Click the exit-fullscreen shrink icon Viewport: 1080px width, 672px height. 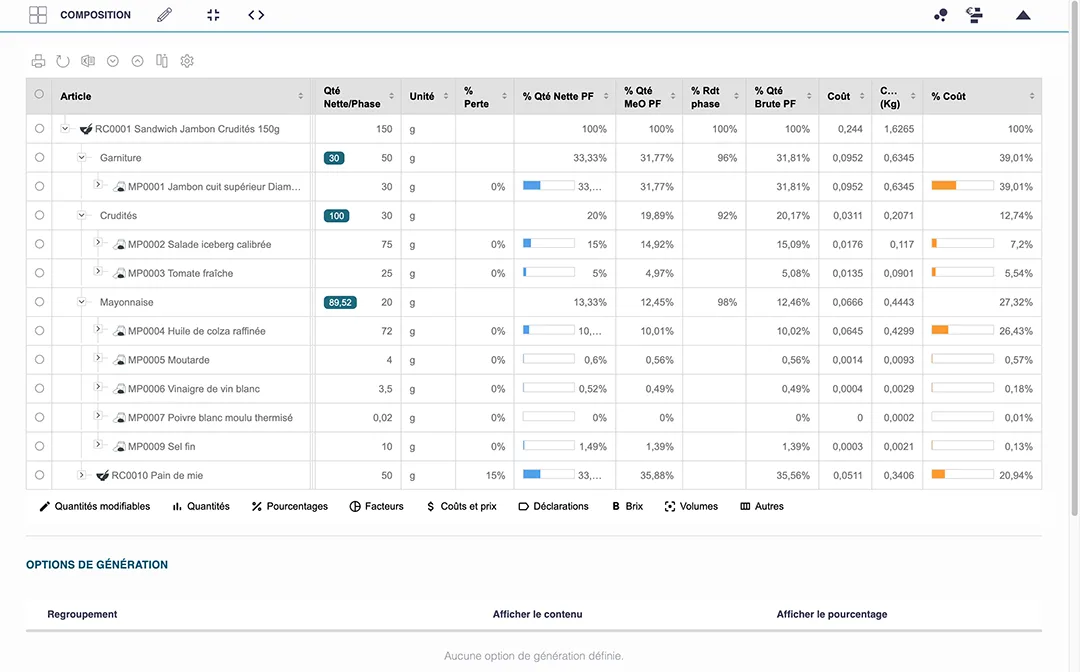(x=214, y=15)
